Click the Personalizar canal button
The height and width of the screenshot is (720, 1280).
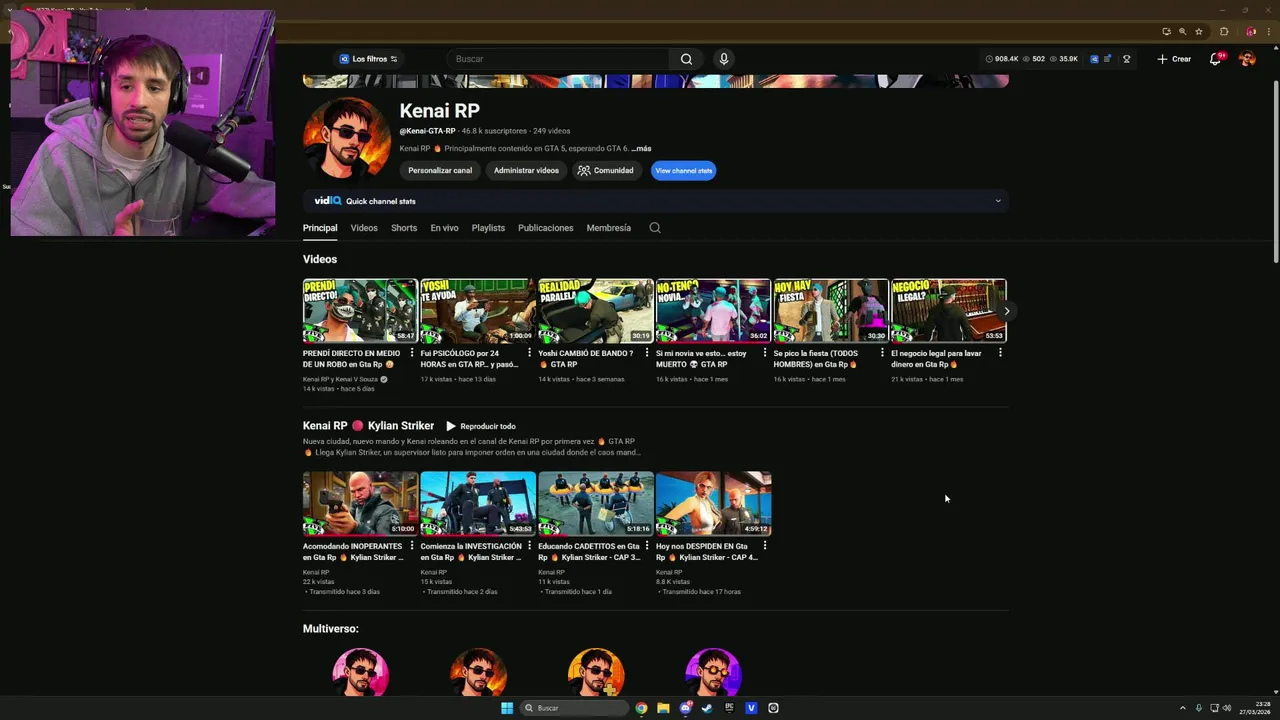[x=440, y=170]
